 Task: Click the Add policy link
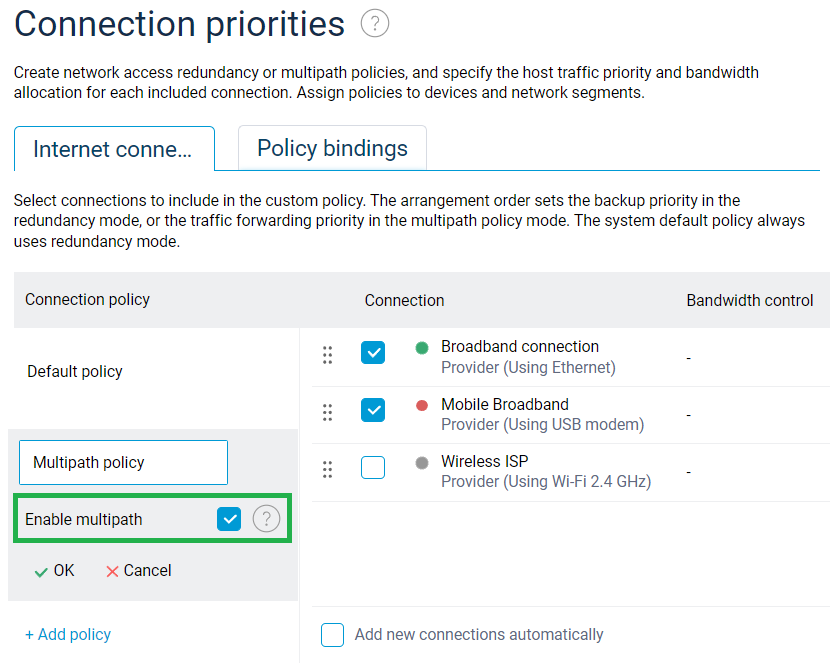coord(68,635)
